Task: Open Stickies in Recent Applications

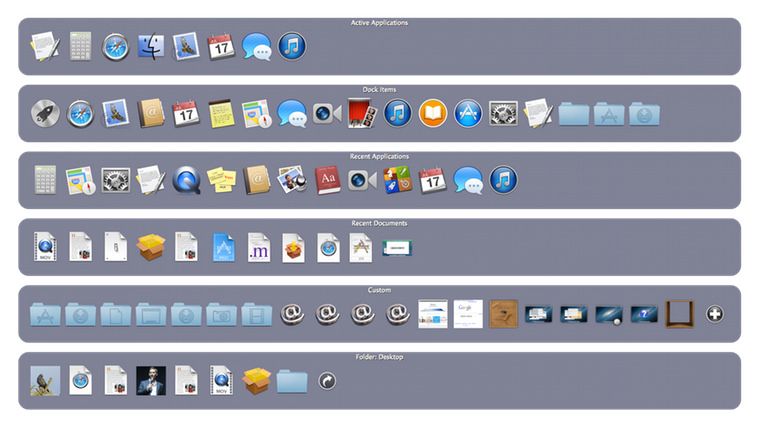Action: (x=221, y=180)
